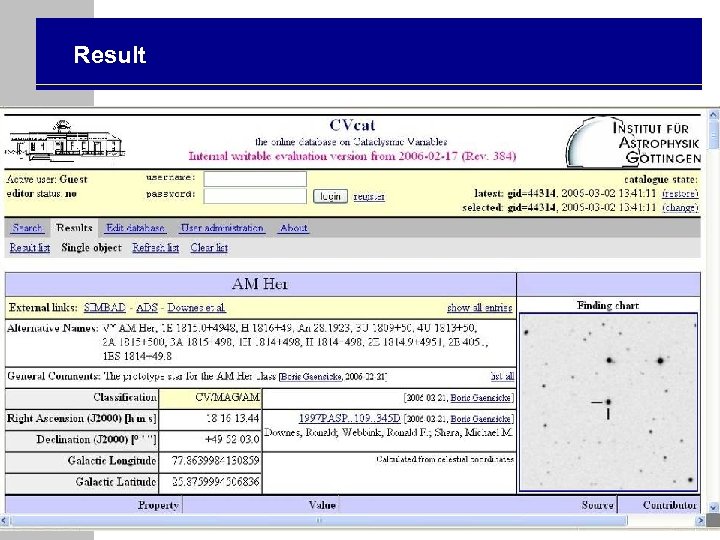Click the CV/MAG/AM classification value
720x540 pixels.
tap(228, 397)
